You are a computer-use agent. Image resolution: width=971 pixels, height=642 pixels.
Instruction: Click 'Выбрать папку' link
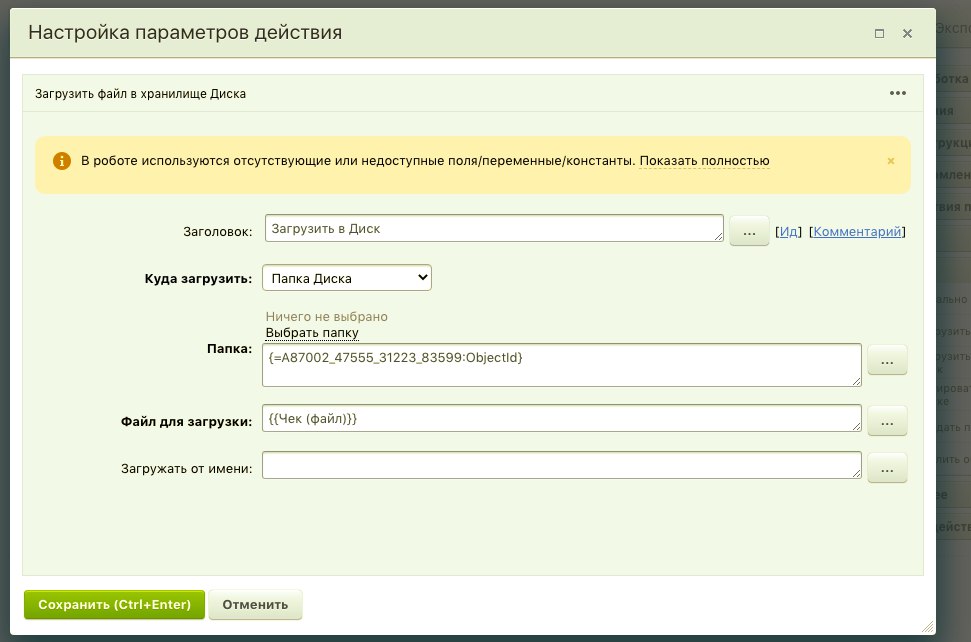312,332
